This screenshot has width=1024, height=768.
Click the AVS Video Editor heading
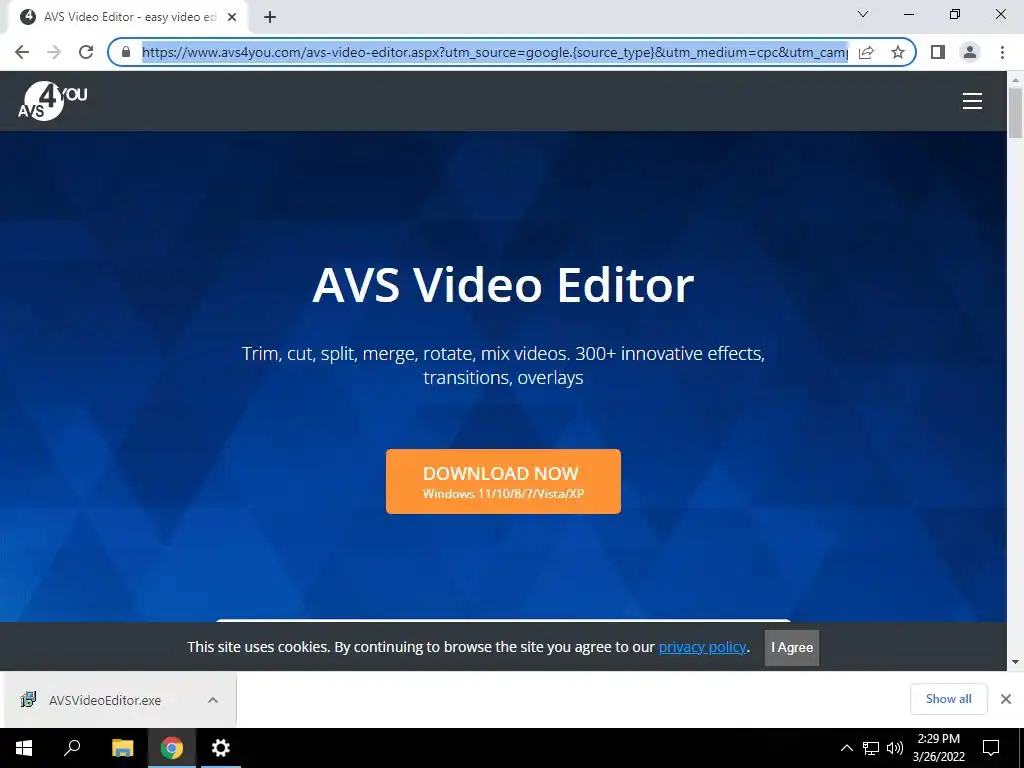(x=503, y=285)
